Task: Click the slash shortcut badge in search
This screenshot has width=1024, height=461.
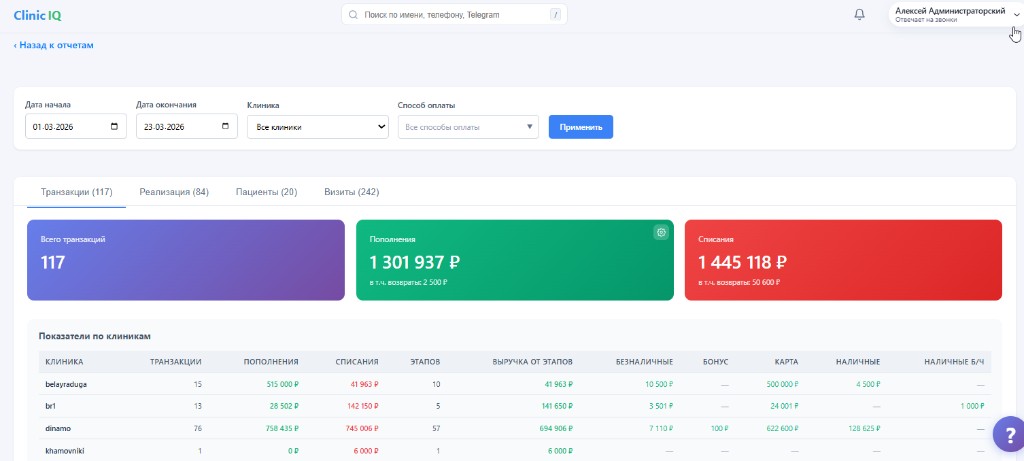Action: [554, 15]
